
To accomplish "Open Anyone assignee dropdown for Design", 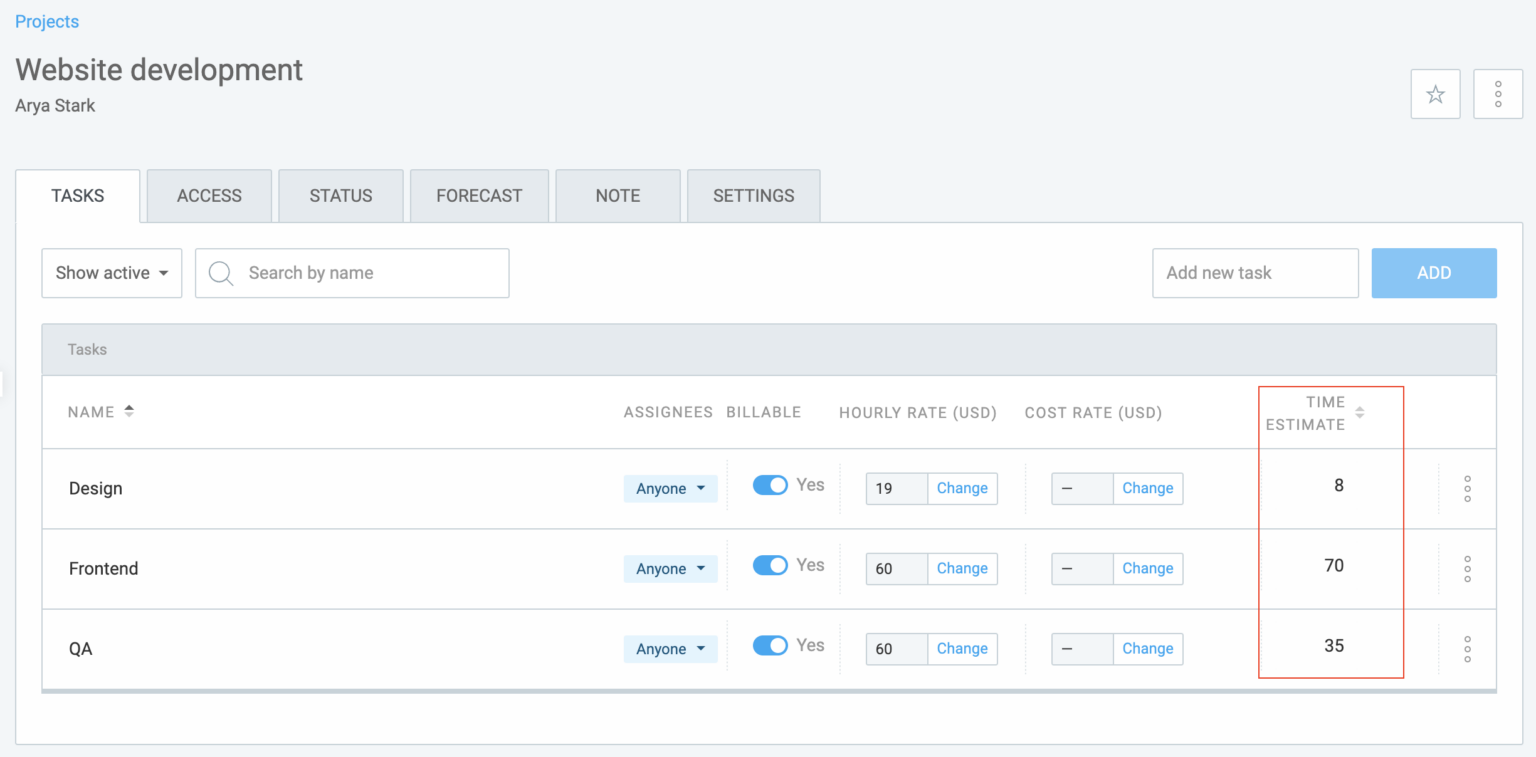I will pyautogui.click(x=670, y=489).
